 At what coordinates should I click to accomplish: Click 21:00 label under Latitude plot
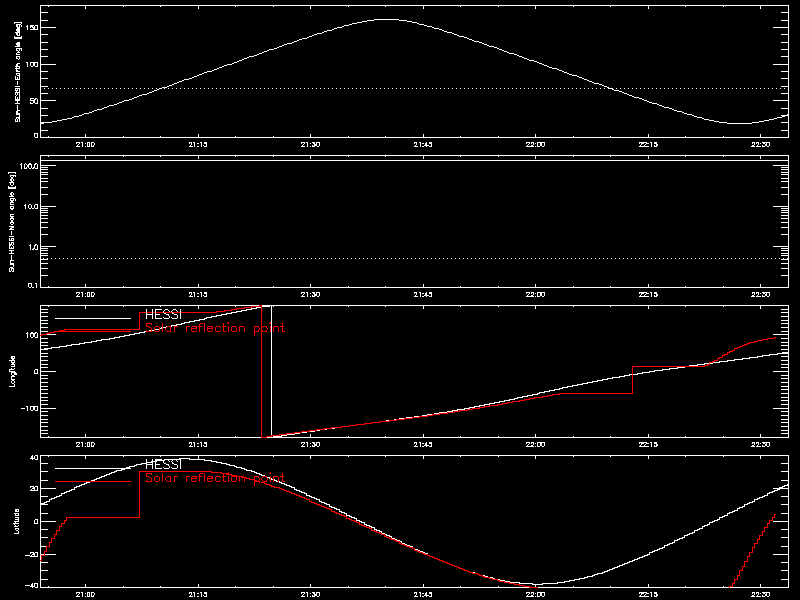coord(85,594)
